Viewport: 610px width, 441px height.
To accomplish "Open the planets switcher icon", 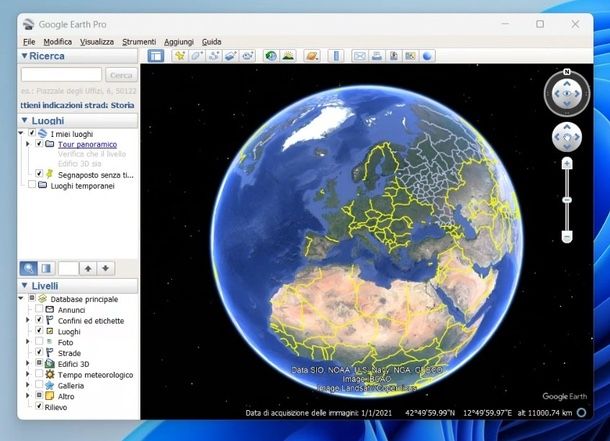I will [312, 56].
